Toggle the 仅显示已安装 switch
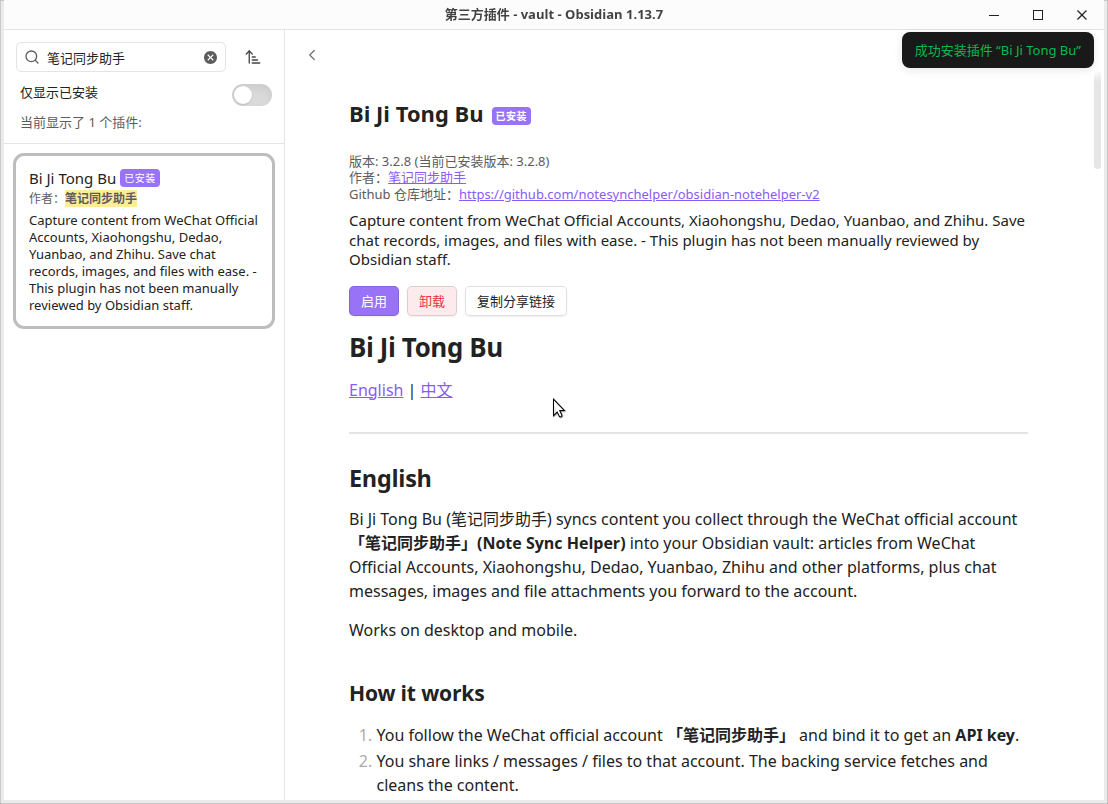 [252, 95]
